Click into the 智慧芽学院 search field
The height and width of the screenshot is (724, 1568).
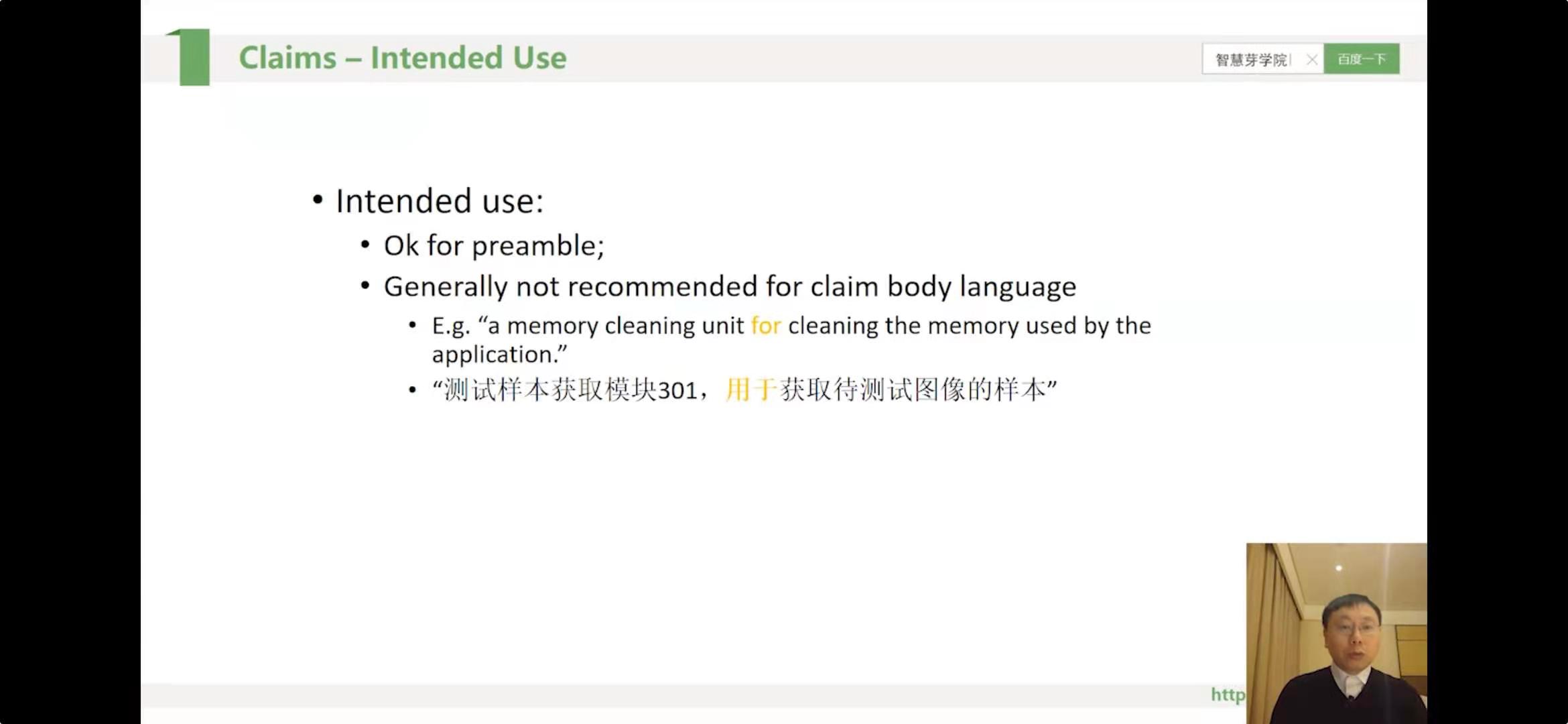(1252, 60)
